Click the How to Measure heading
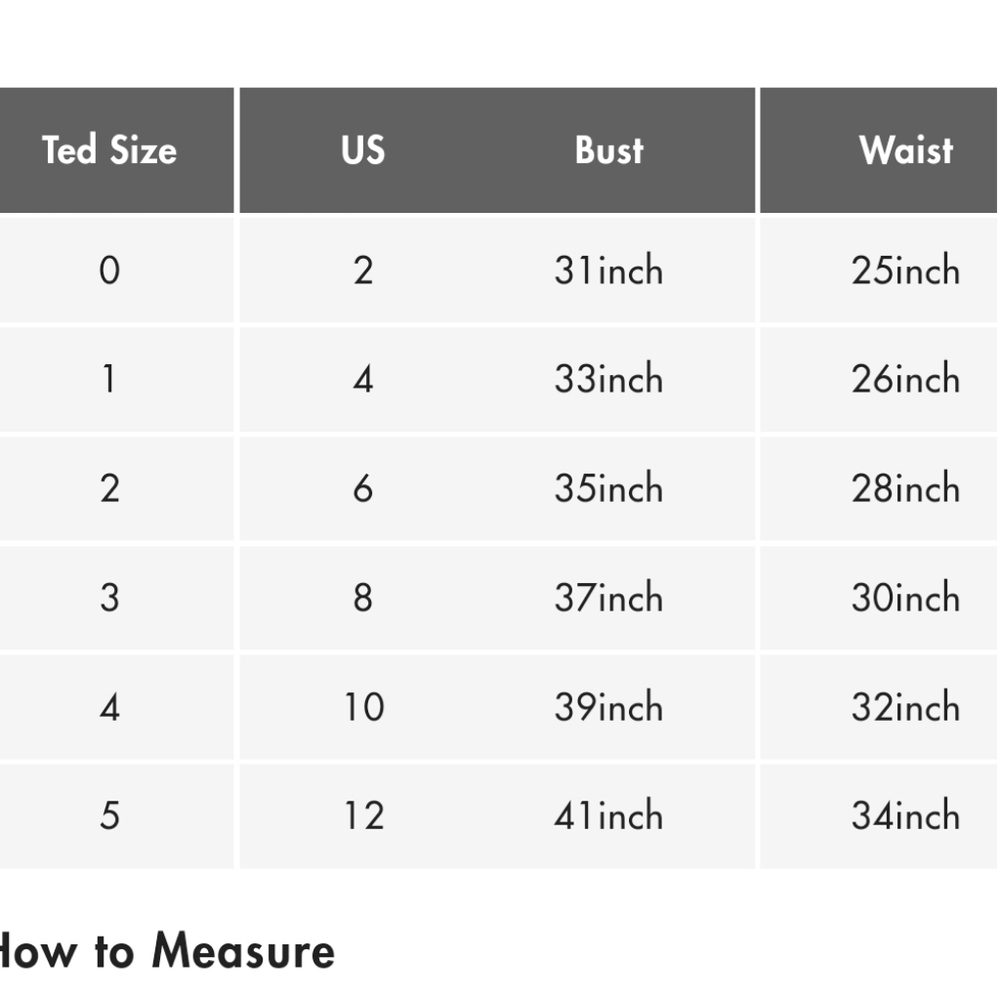Image resolution: width=1000 pixels, height=1000 pixels. click(167, 950)
